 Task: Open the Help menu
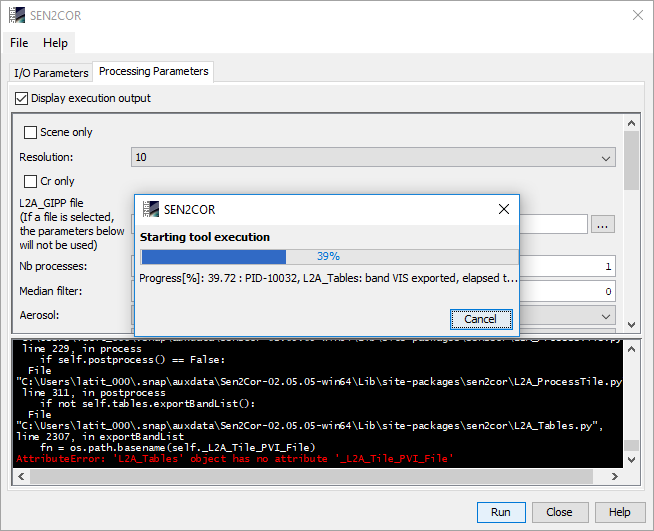point(55,43)
